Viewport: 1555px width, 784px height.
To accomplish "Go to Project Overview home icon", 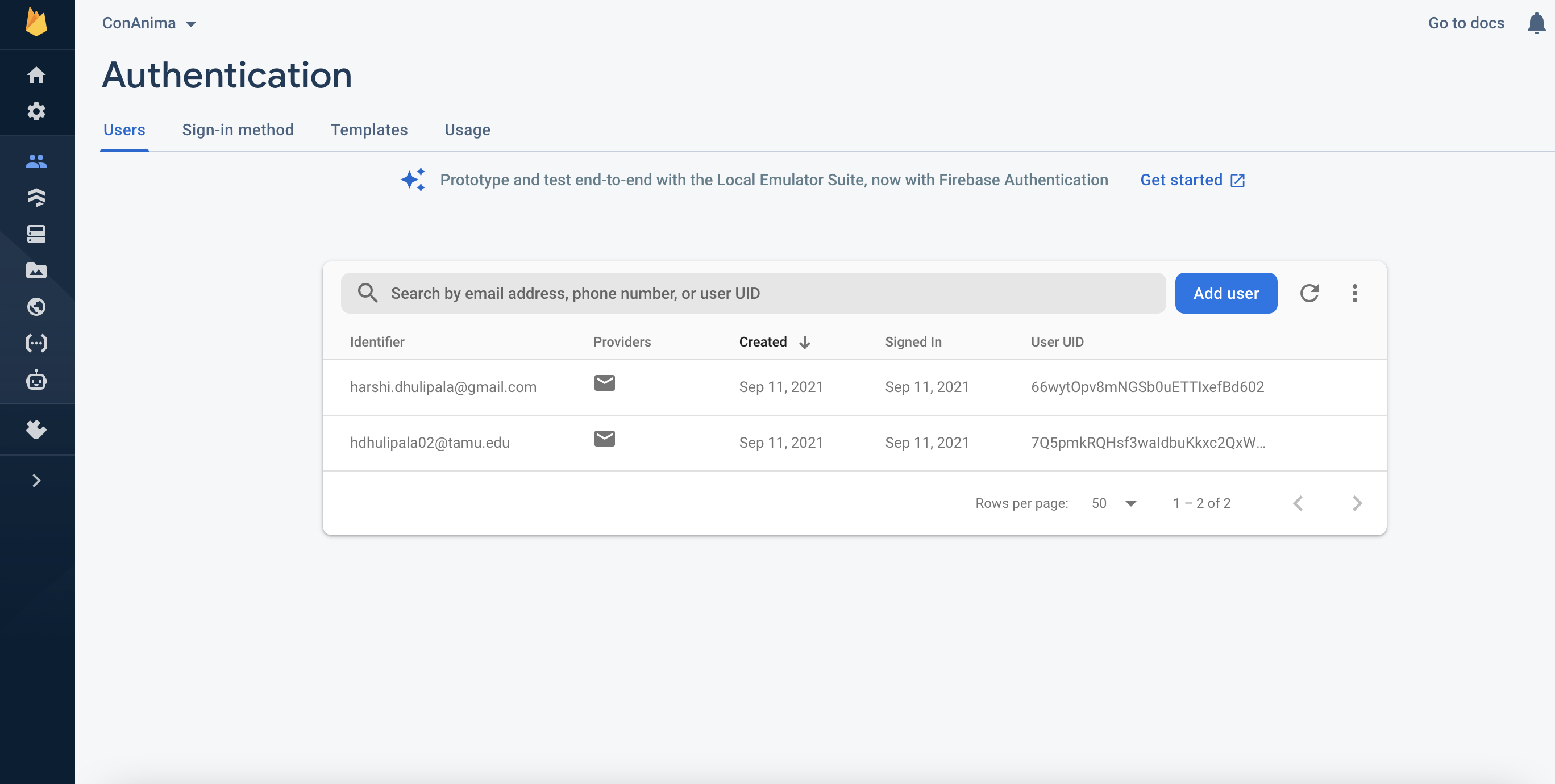I will tap(36, 75).
